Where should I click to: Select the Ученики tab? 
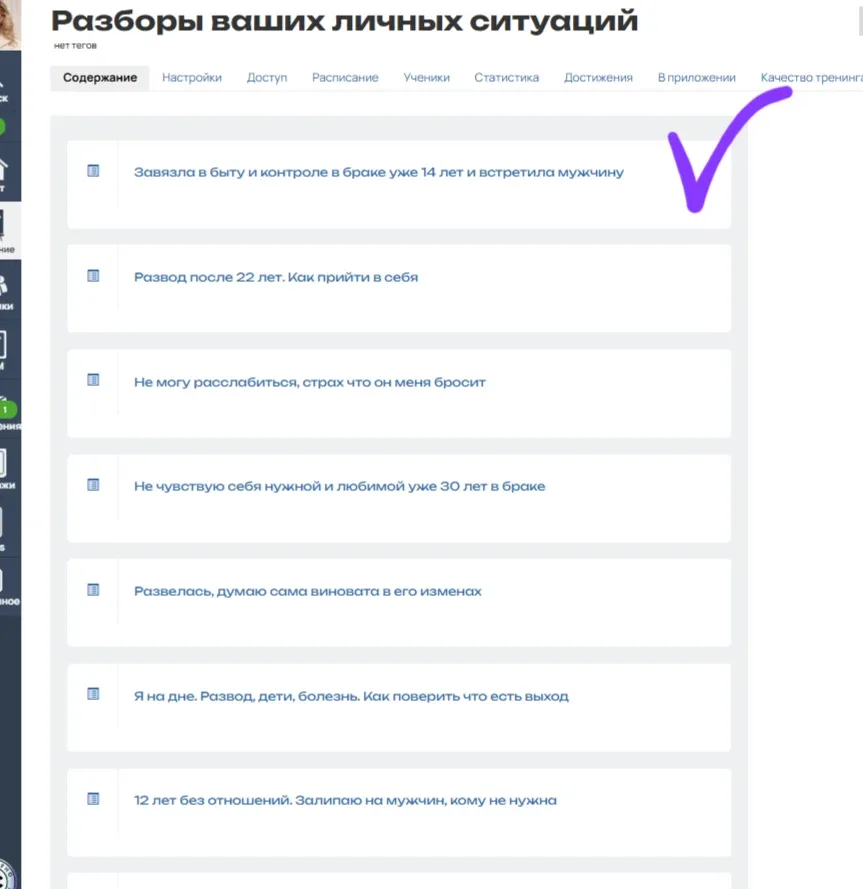(426, 78)
